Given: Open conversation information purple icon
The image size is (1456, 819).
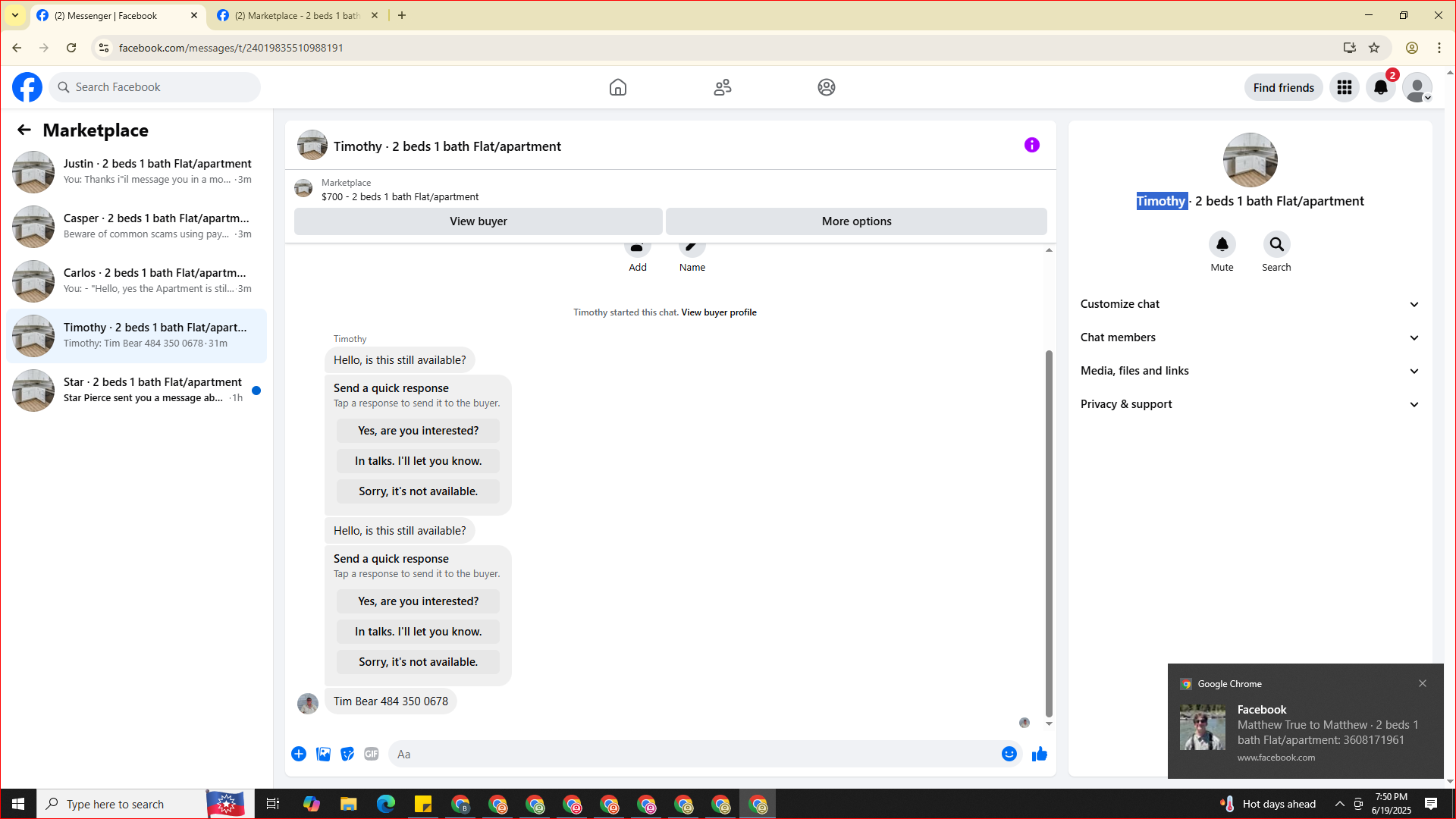Looking at the screenshot, I should 1032,145.
